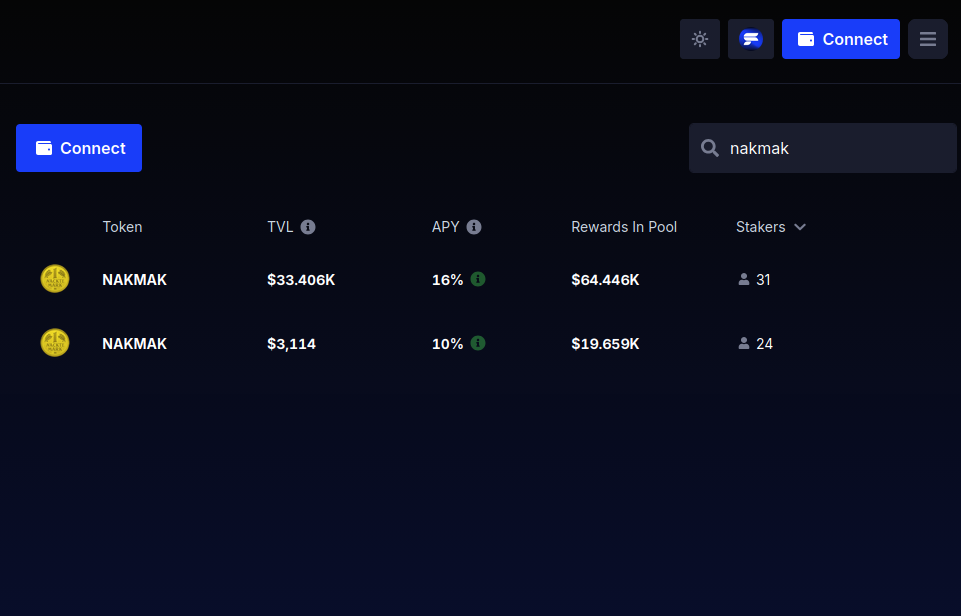Image resolution: width=961 pixels, height=616 pixels.
Task: Click the first NAKMAK token coin icon
Action: [x=55, y=279]
